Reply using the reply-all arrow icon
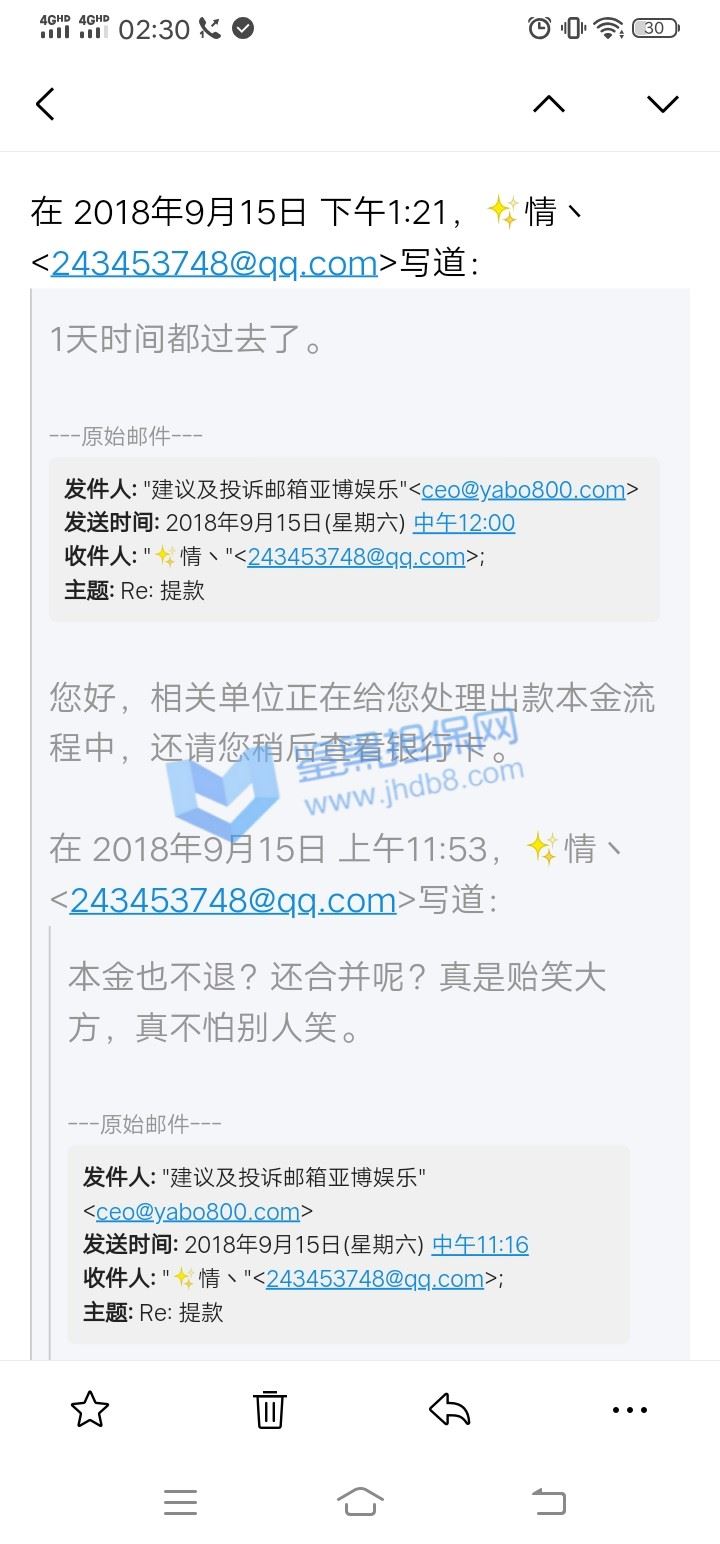The width and height of the screenshot is (720, 1544). [450, 1410]
